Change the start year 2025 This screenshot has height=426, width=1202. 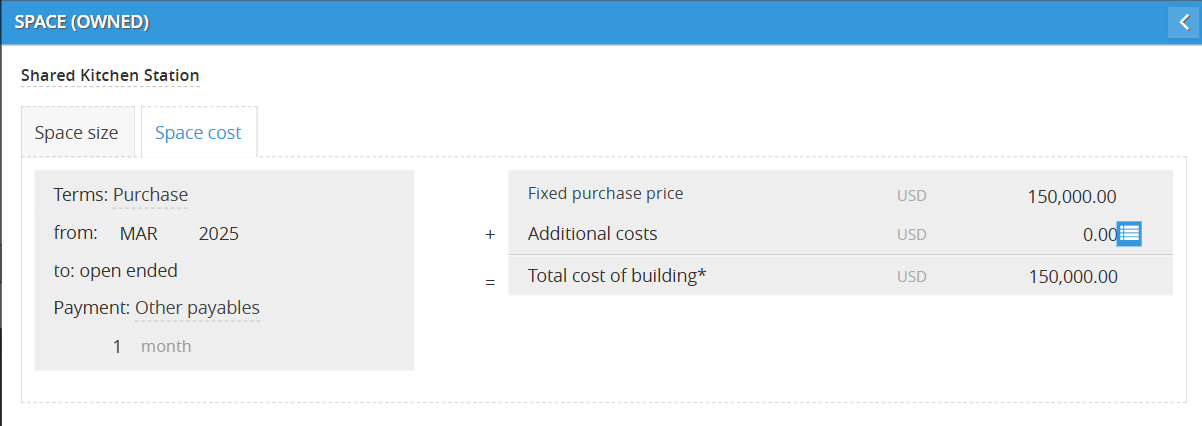point(219,234)
